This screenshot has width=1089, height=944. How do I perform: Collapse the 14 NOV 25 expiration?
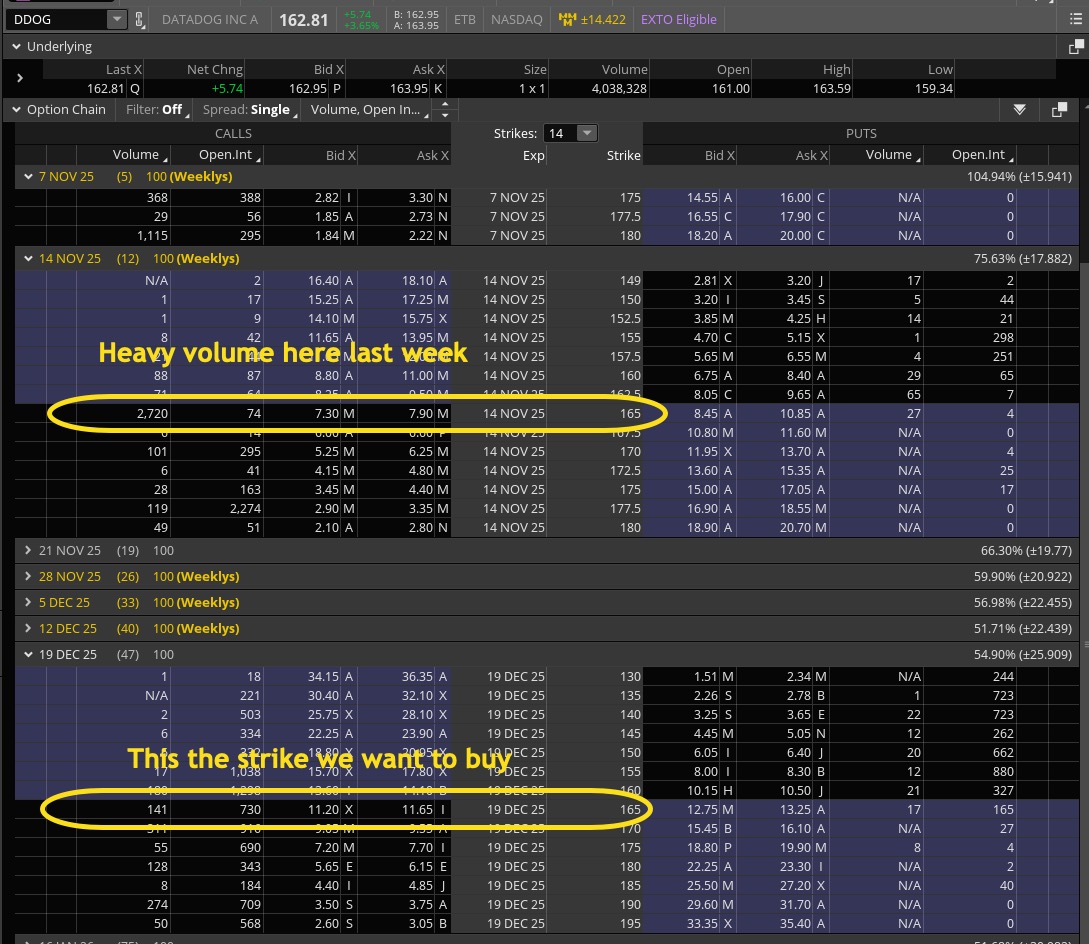(28, 258)
